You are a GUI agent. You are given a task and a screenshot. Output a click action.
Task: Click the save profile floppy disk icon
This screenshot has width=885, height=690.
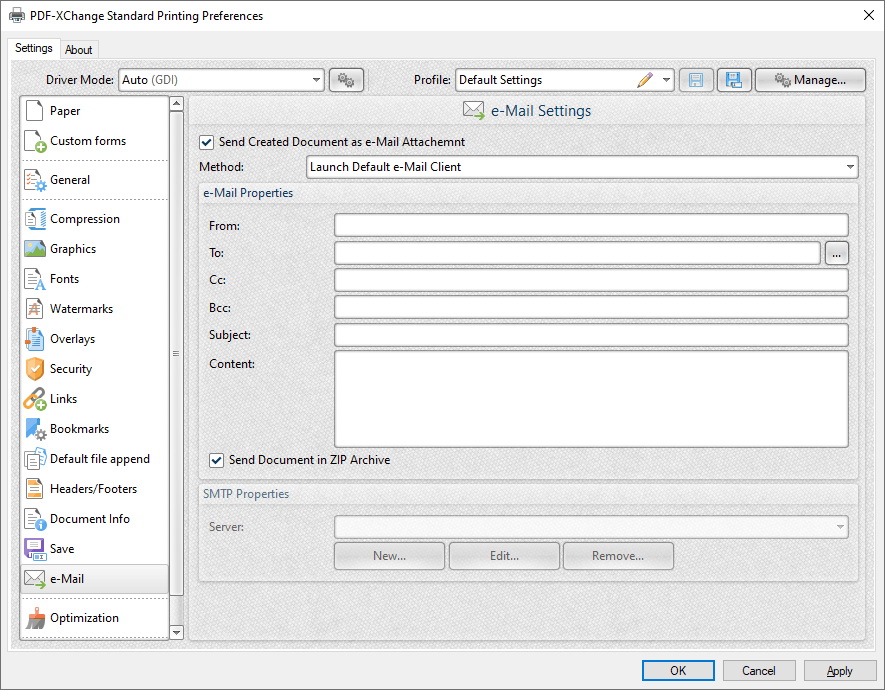(697, 80)
